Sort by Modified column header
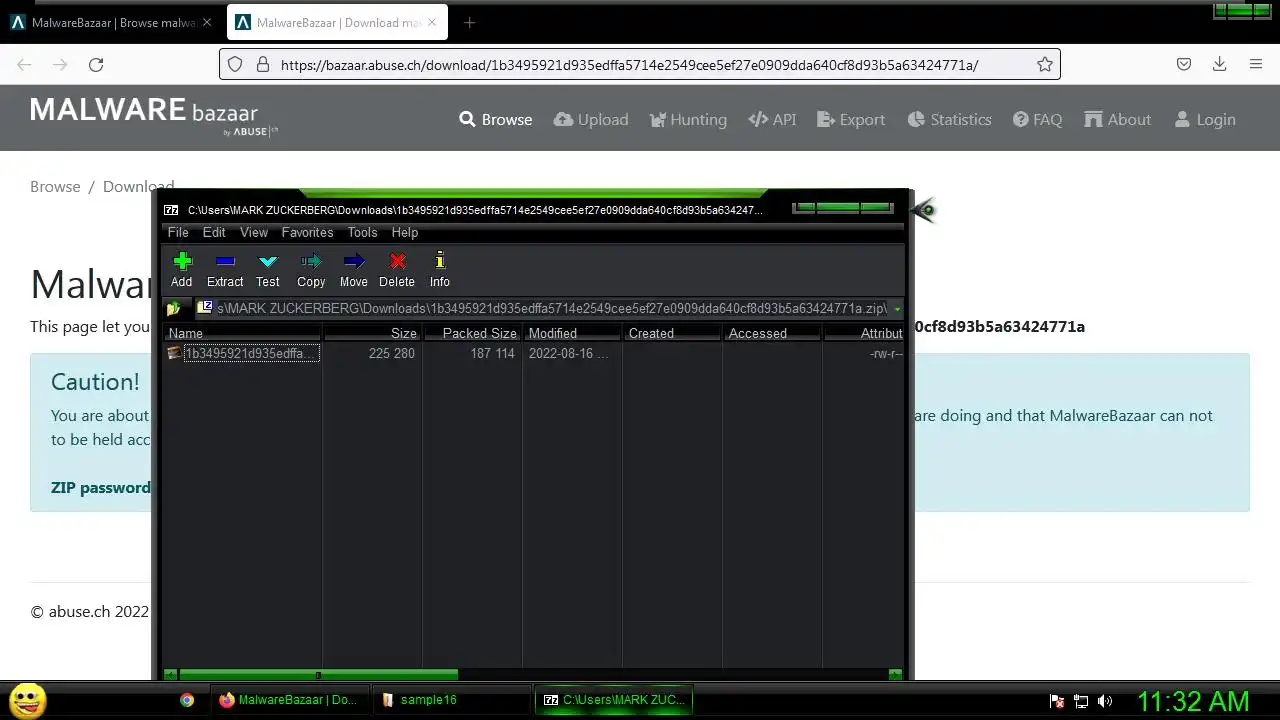The width and height of the screenshot is (1280, 720). click(572, 333)
